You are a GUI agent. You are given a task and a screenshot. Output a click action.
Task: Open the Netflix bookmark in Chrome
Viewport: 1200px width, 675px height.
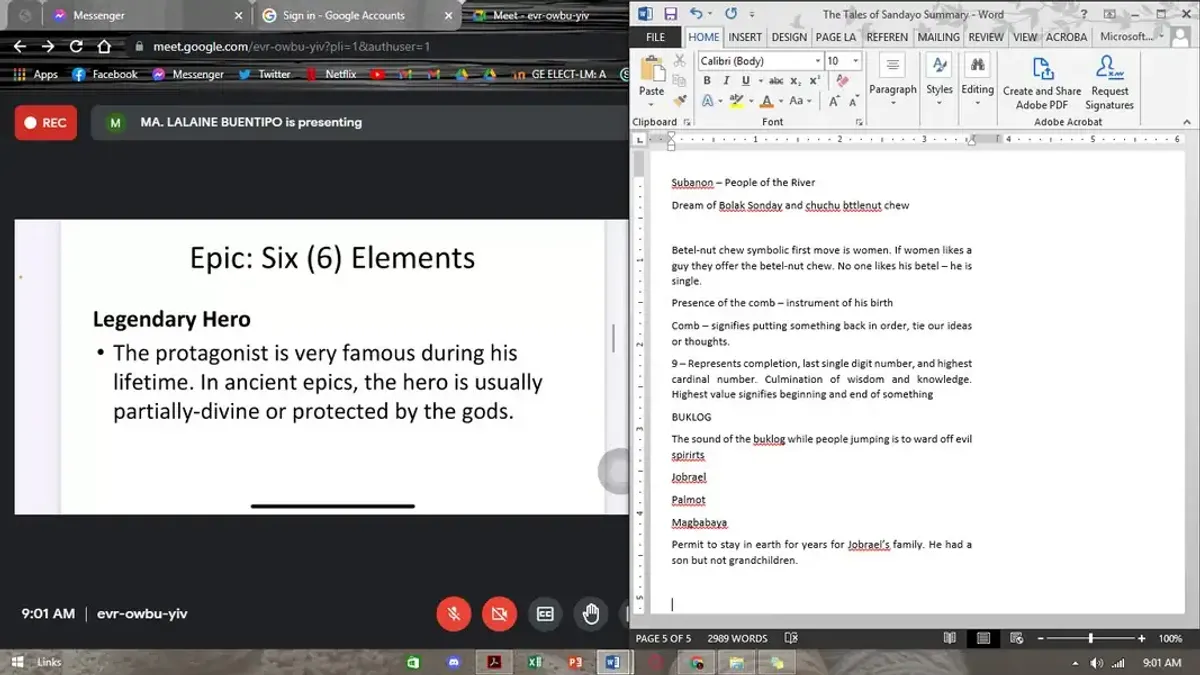click(x=331, y=74)
